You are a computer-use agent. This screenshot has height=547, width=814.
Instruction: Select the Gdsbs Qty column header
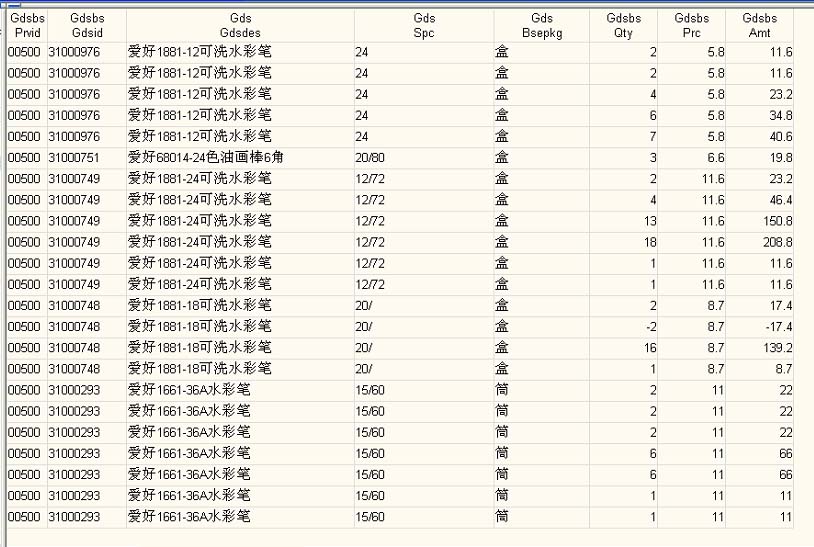[x=623, y=25]
